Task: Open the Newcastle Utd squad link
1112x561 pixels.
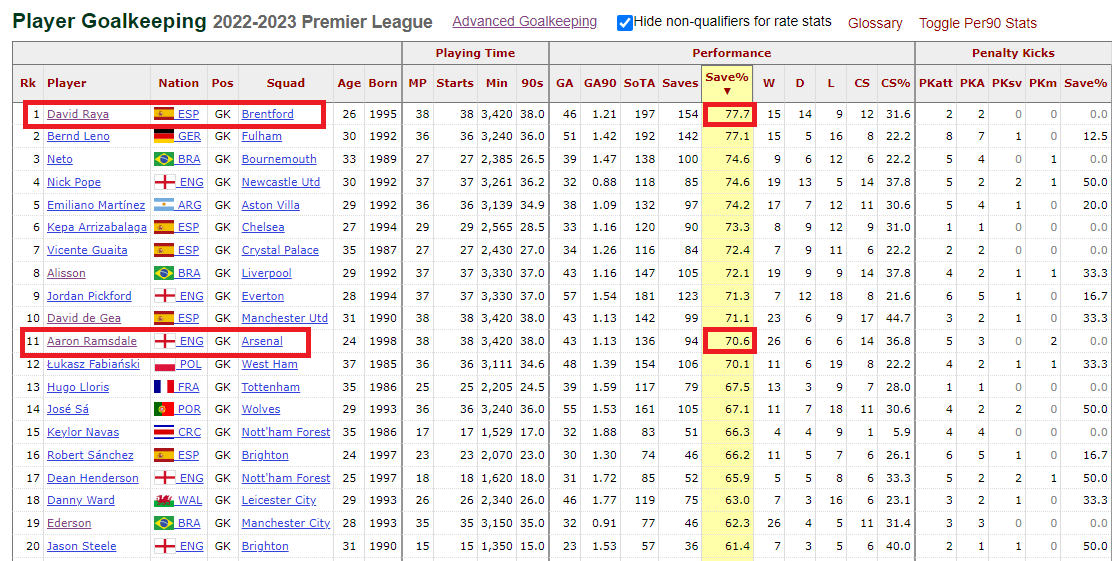Action: (281, 182)
